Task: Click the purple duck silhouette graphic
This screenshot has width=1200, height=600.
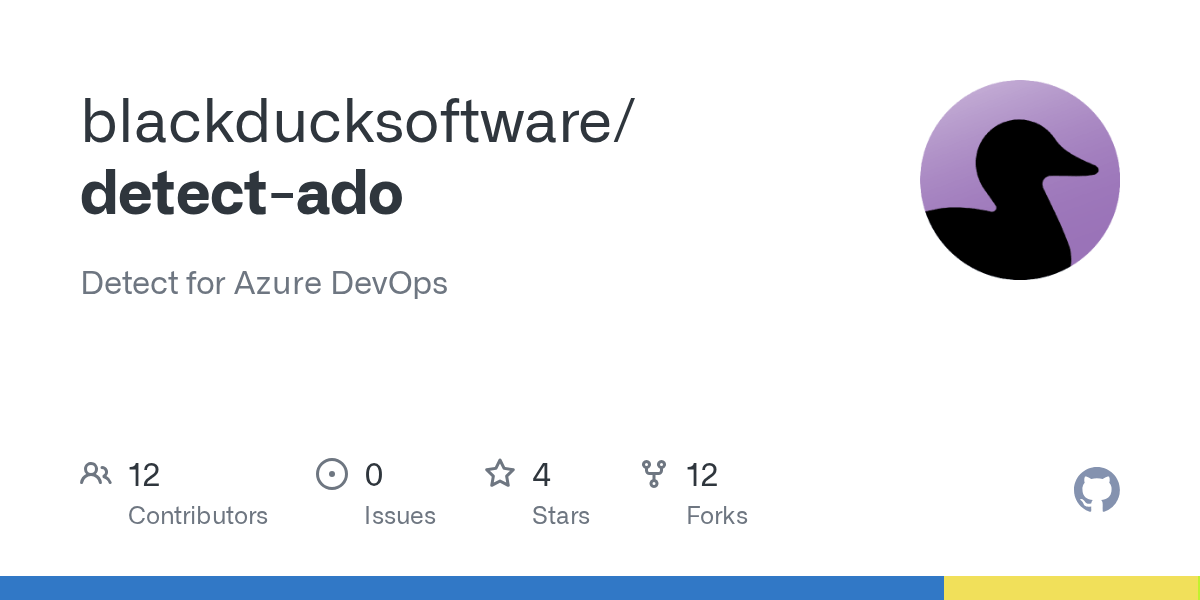Action: coord(1019,180)
